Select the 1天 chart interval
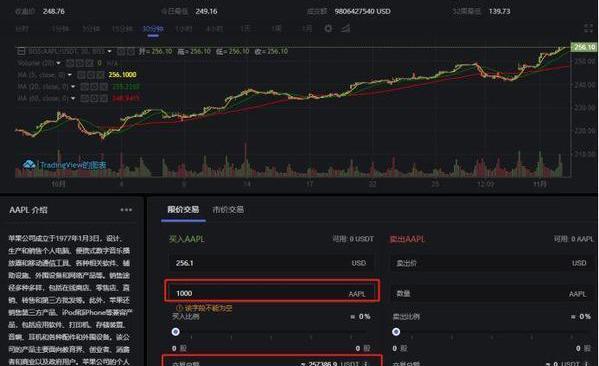The height and width of the screenshot is (366, 599). [x=245, y=29]
